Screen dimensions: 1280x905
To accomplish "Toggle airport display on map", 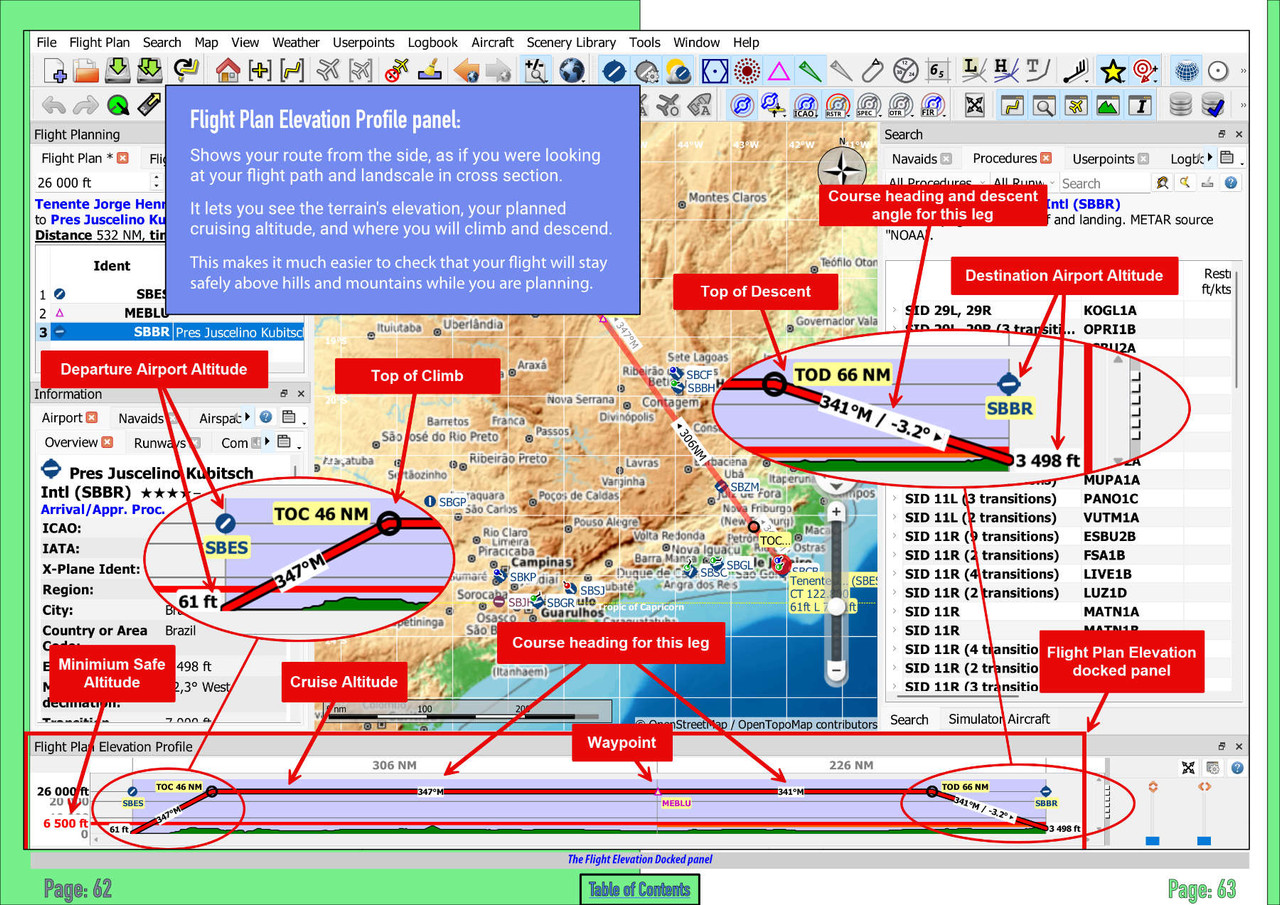I will click(x=614, y=70).
